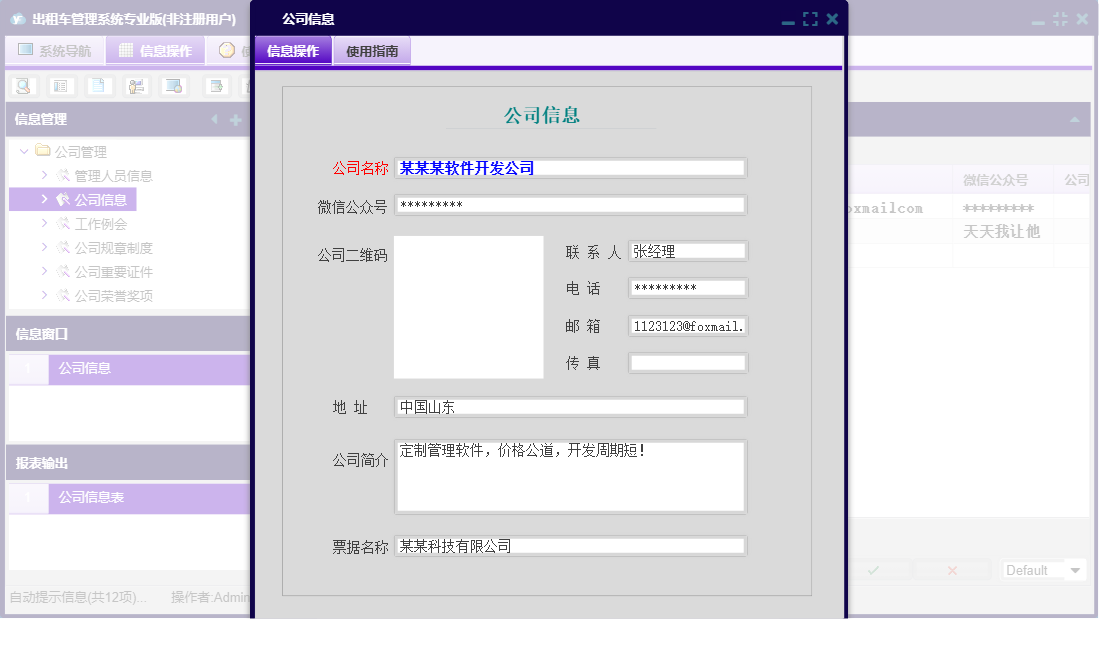Screen dimensions: 1099x665
Task: Click the monitor display toolbar icon
Action: click(172, 86)
